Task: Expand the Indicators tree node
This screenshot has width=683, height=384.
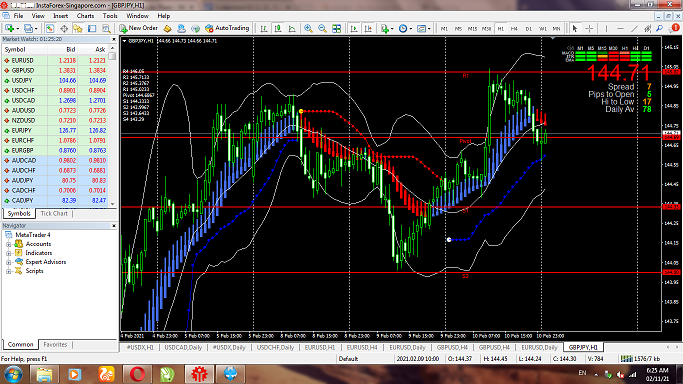Action: [x=8, y=253]
